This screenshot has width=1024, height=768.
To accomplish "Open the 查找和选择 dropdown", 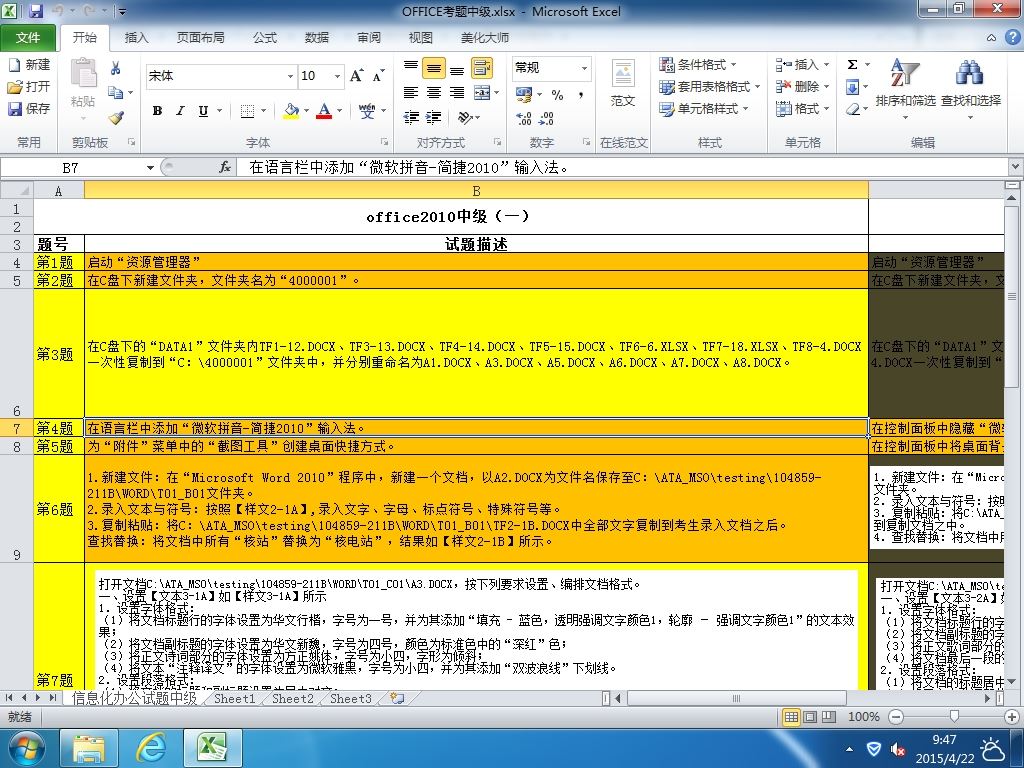I will tap(970, 90).
